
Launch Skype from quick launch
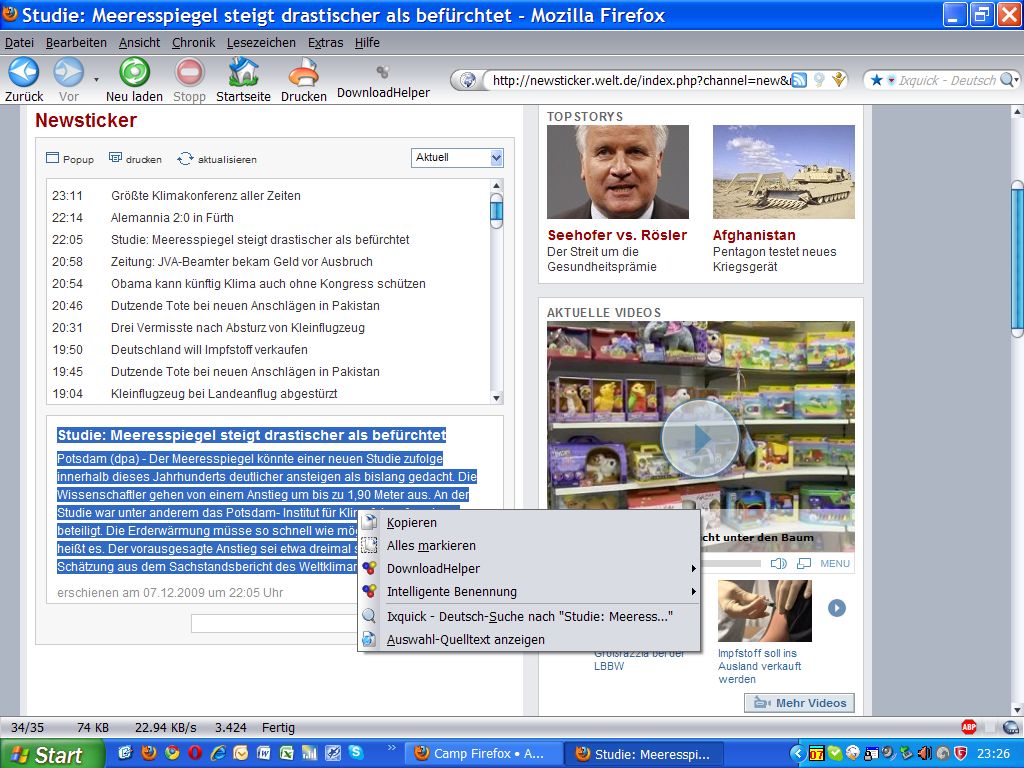click(356, 753)
